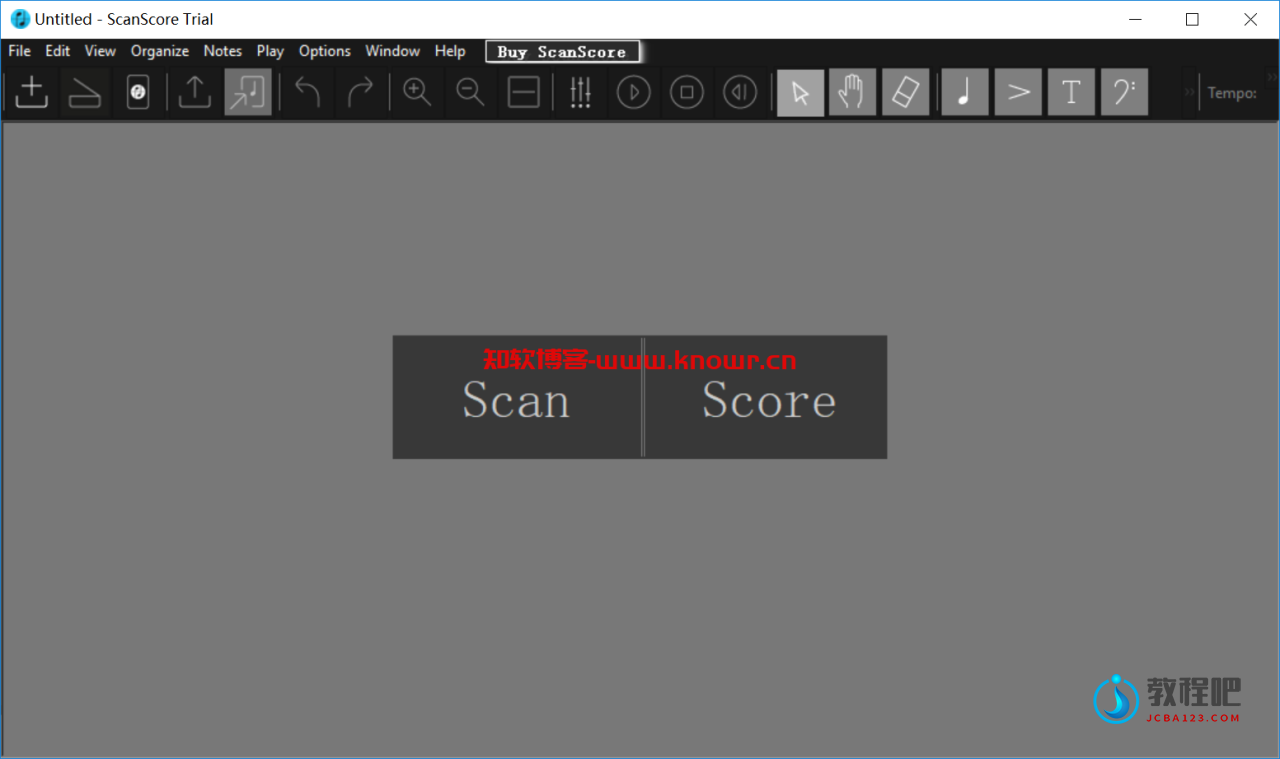The image size is (1280, 759).
Task: Open the Options menu
Action: click(x=325, y=51)
